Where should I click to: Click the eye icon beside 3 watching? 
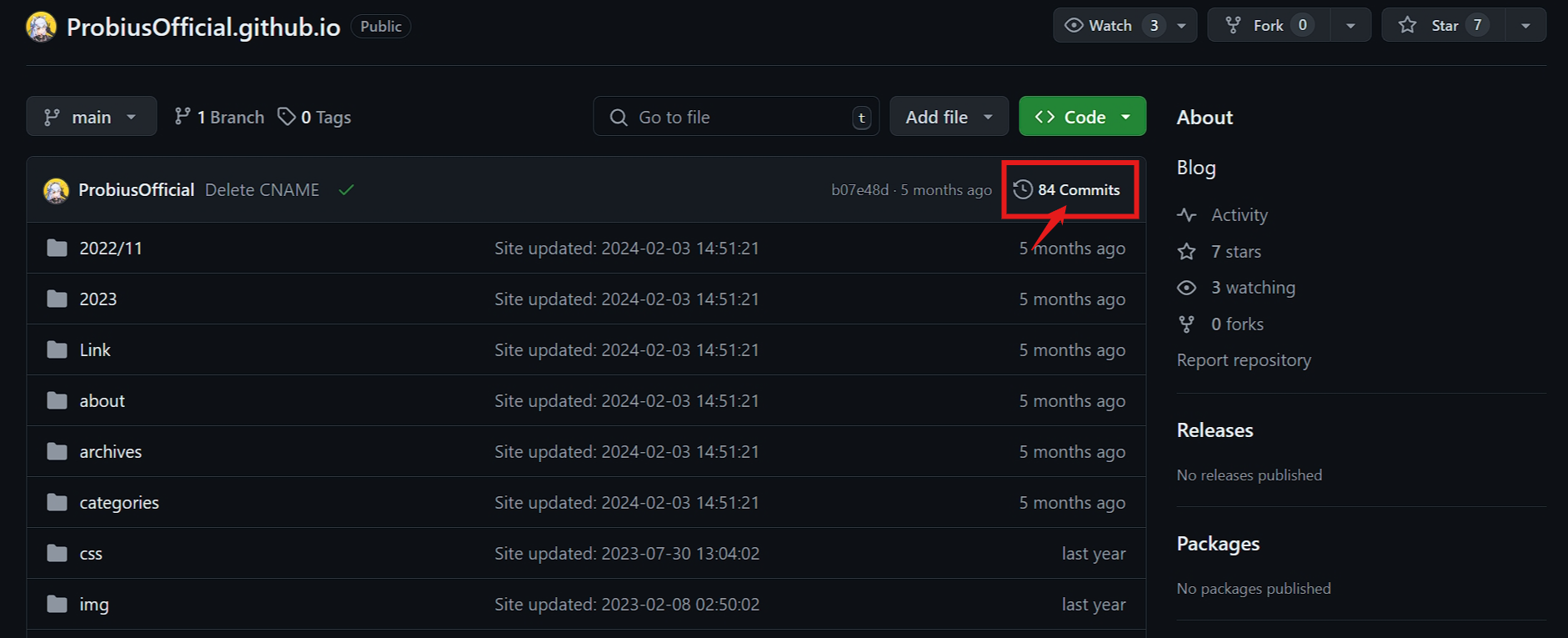coord(1186,288)
